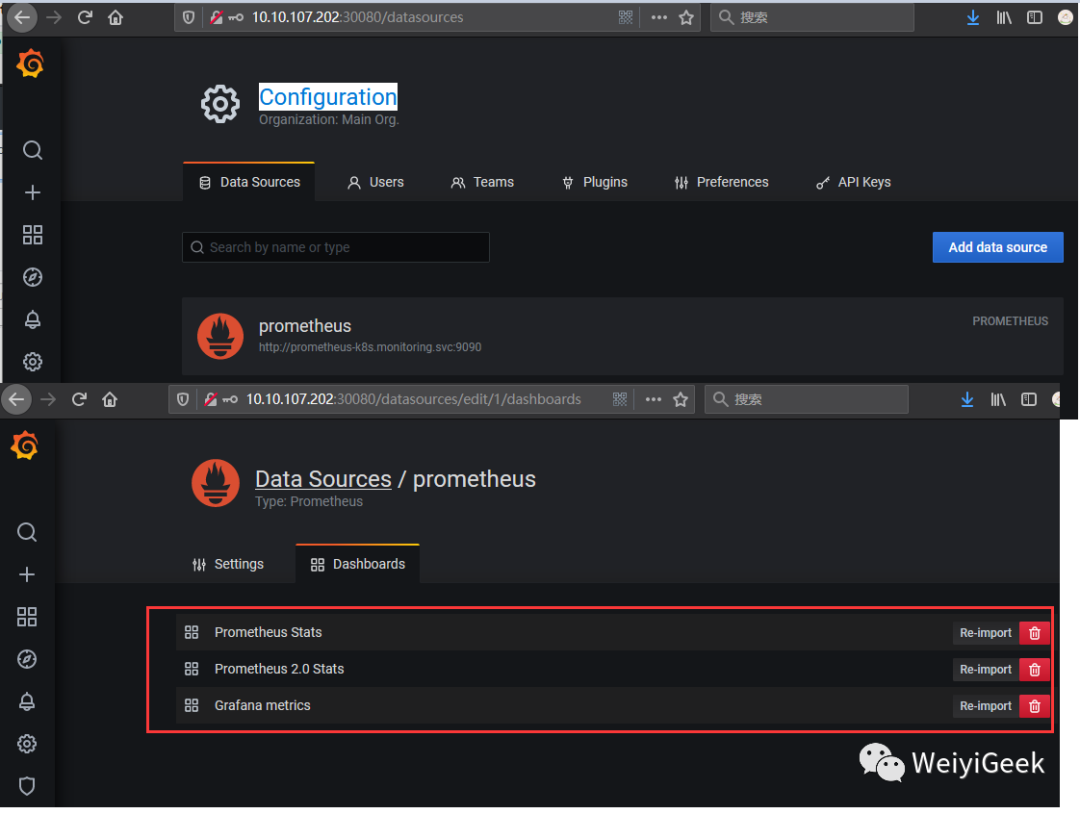This screenshot has width=1080, height=814.
Task: Click the Prometheus Stats dashboard name
Action: tap(268, 632)
